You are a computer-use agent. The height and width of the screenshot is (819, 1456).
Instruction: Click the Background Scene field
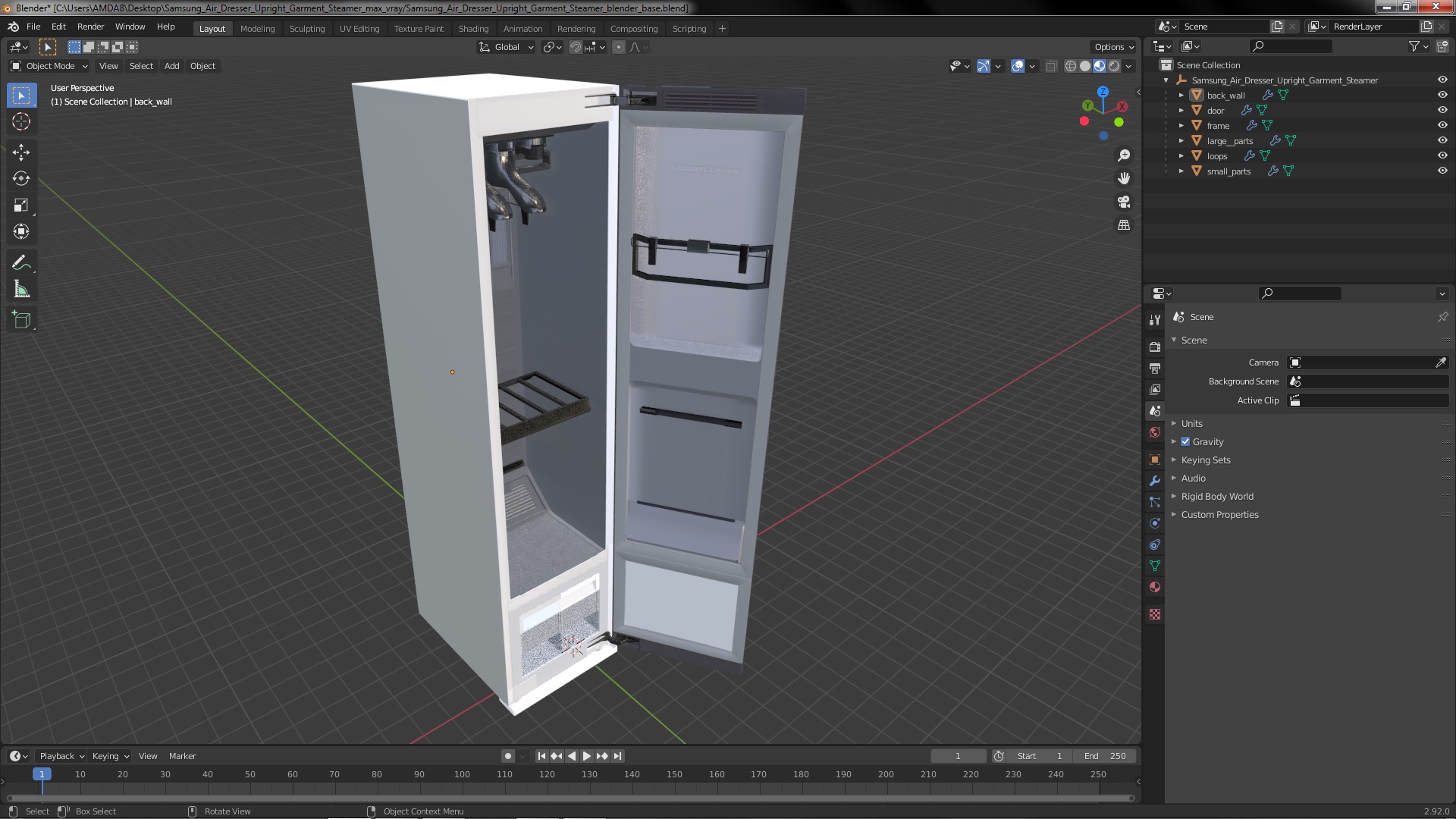[x=1368, y=381]
